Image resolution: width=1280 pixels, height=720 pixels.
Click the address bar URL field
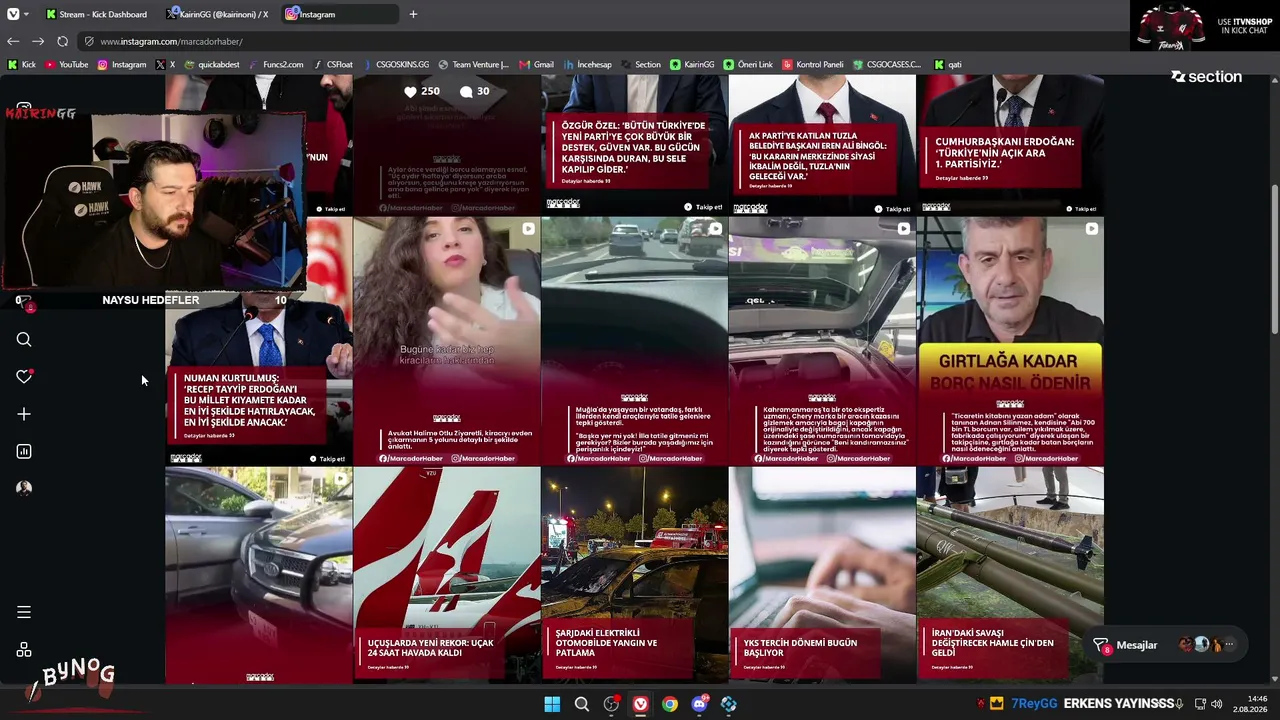(x=600, y=41)
